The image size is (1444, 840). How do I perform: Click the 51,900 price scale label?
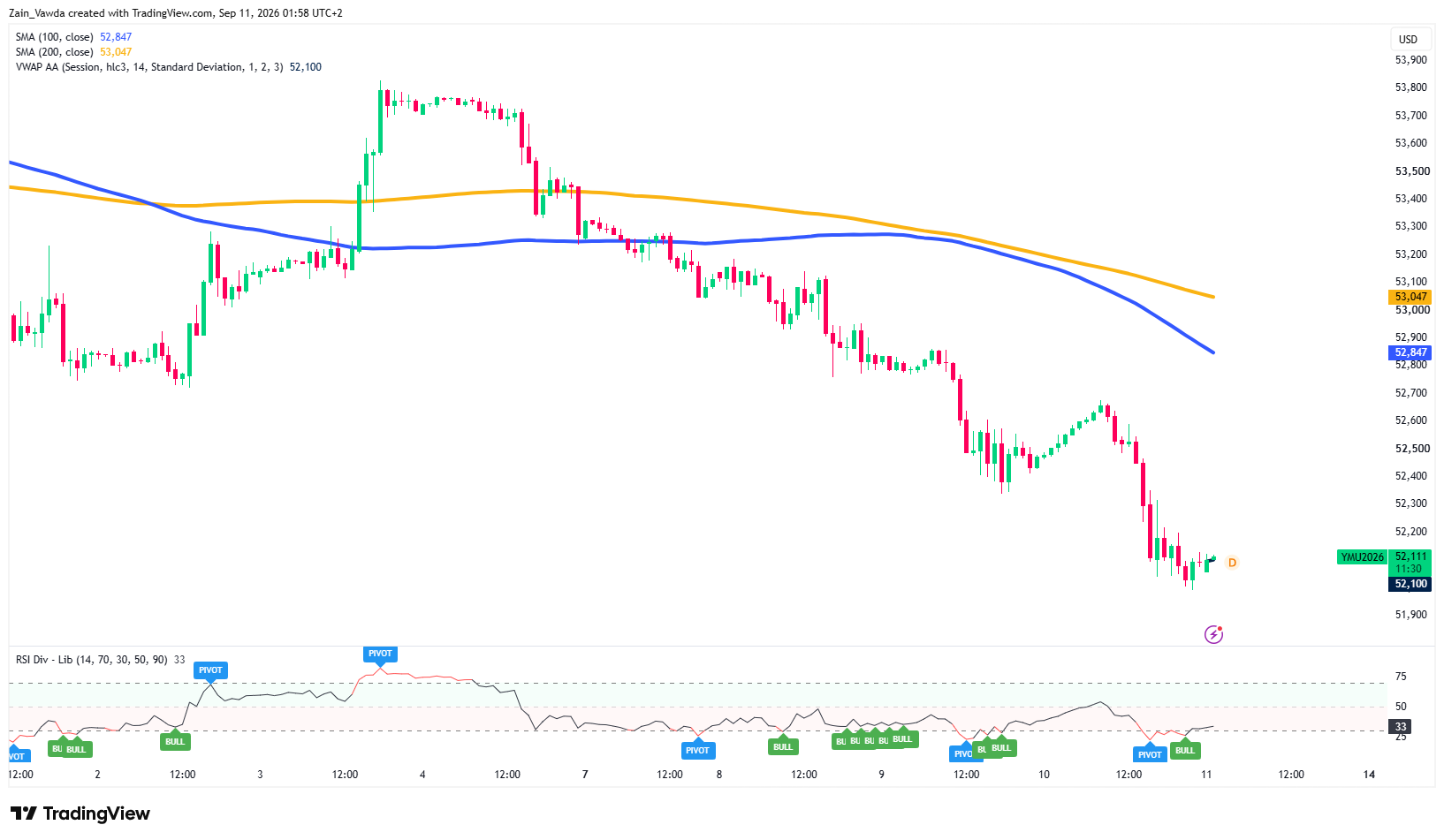point(1410,615)
